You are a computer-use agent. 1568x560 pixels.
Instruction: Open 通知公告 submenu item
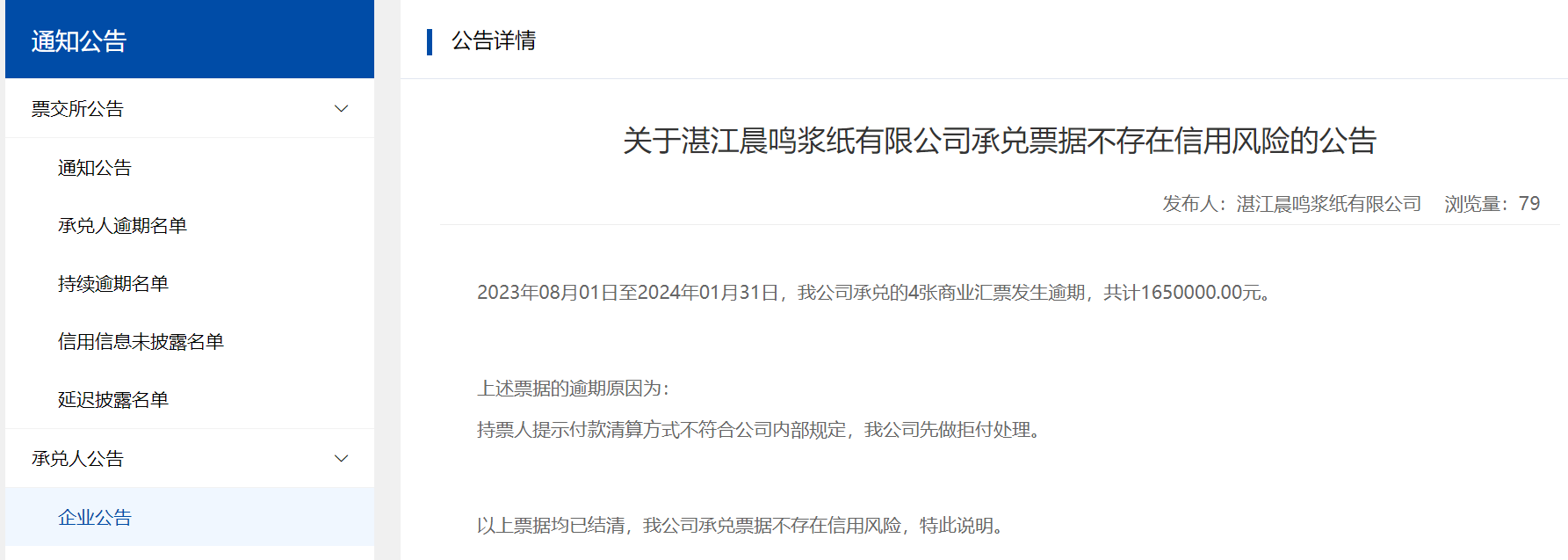click(95, 168)
